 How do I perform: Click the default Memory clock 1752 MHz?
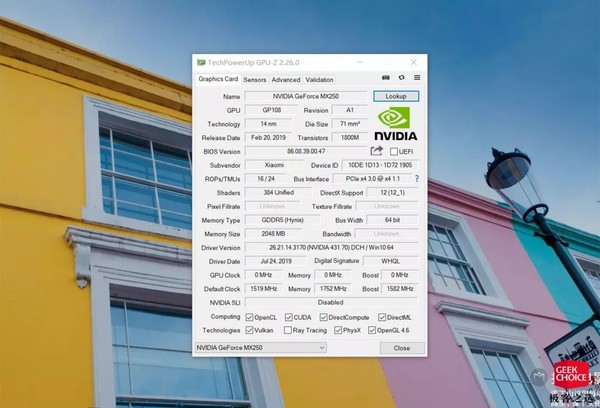pyautogui.click(x=333, y=289)
